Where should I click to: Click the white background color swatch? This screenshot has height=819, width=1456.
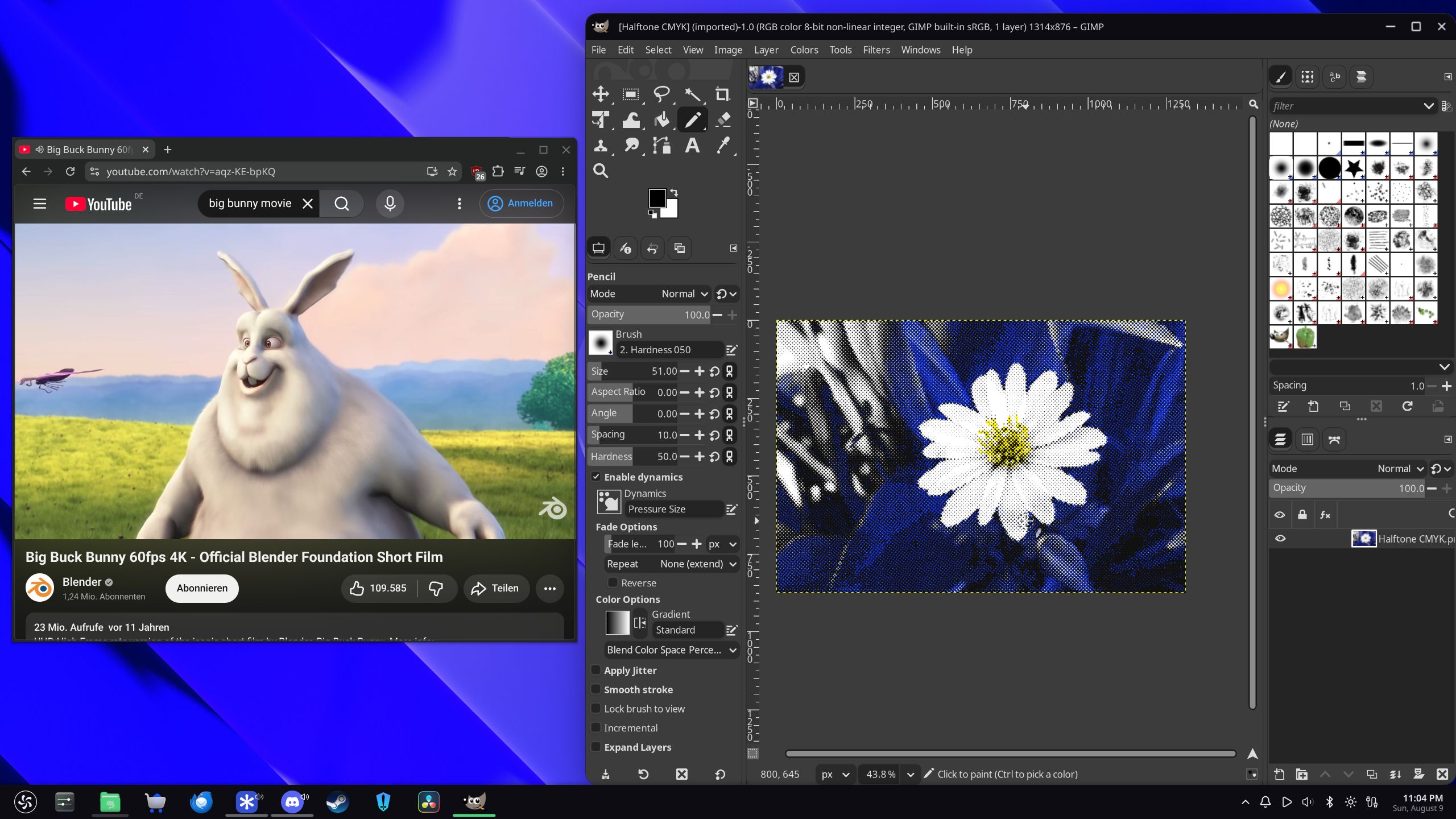point(672,212)
